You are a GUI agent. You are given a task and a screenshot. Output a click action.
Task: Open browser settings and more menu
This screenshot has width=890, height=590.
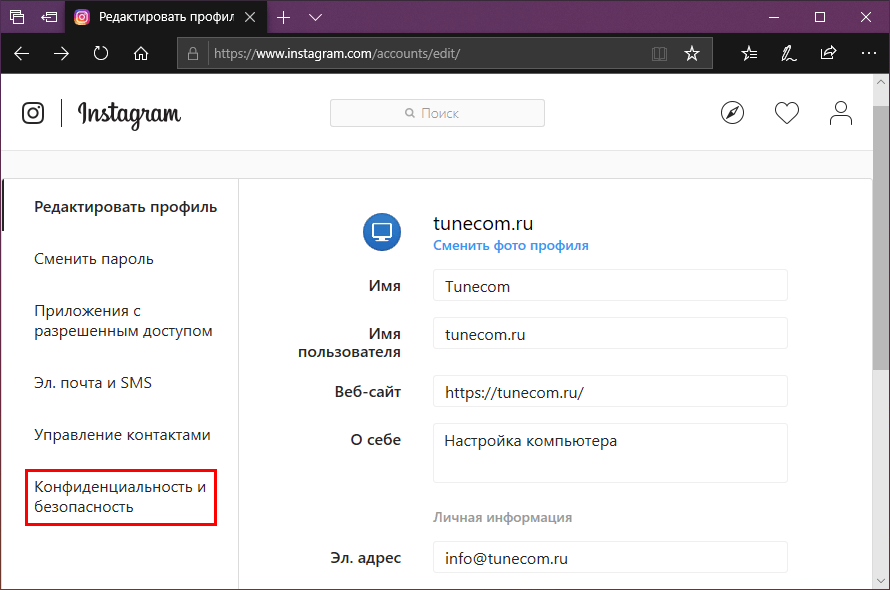coord(868,53)
